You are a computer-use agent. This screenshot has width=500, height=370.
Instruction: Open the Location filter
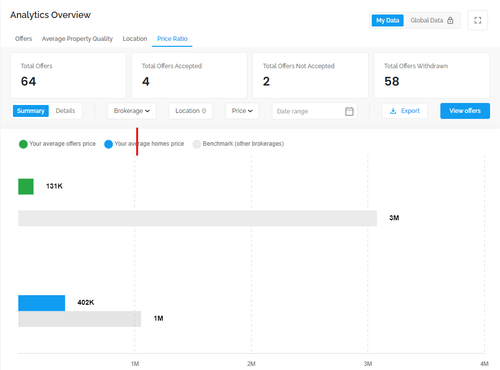tap(191, 111)
